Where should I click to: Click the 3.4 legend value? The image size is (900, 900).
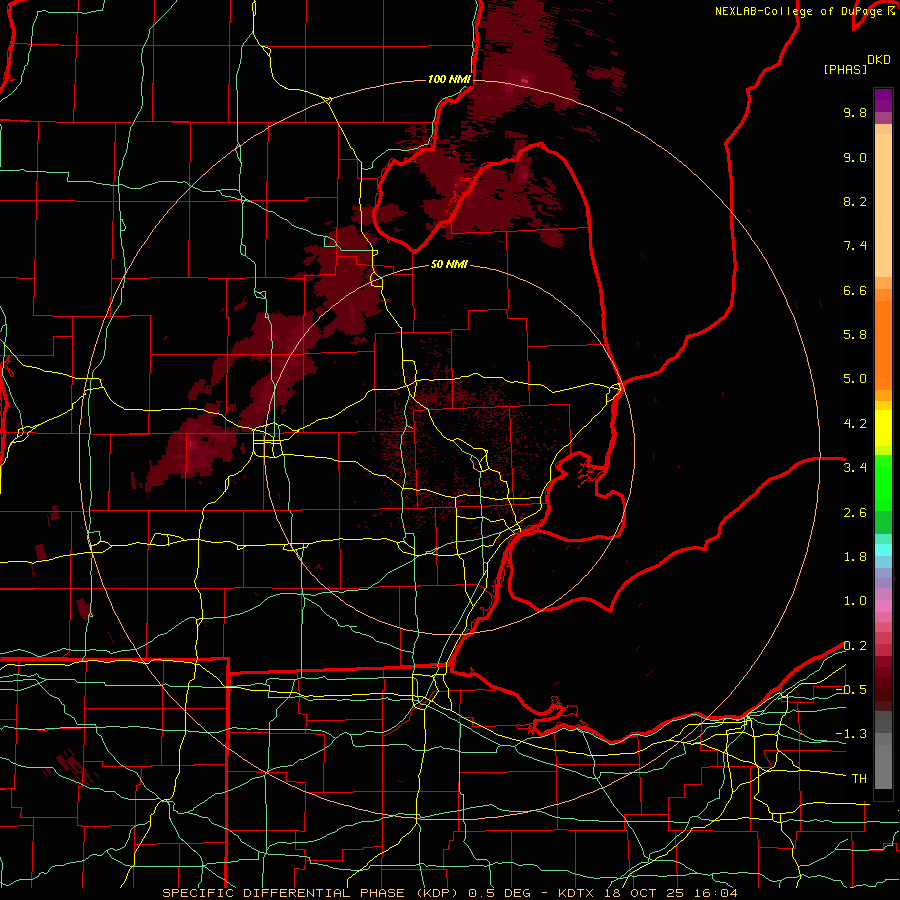[855, 468]
